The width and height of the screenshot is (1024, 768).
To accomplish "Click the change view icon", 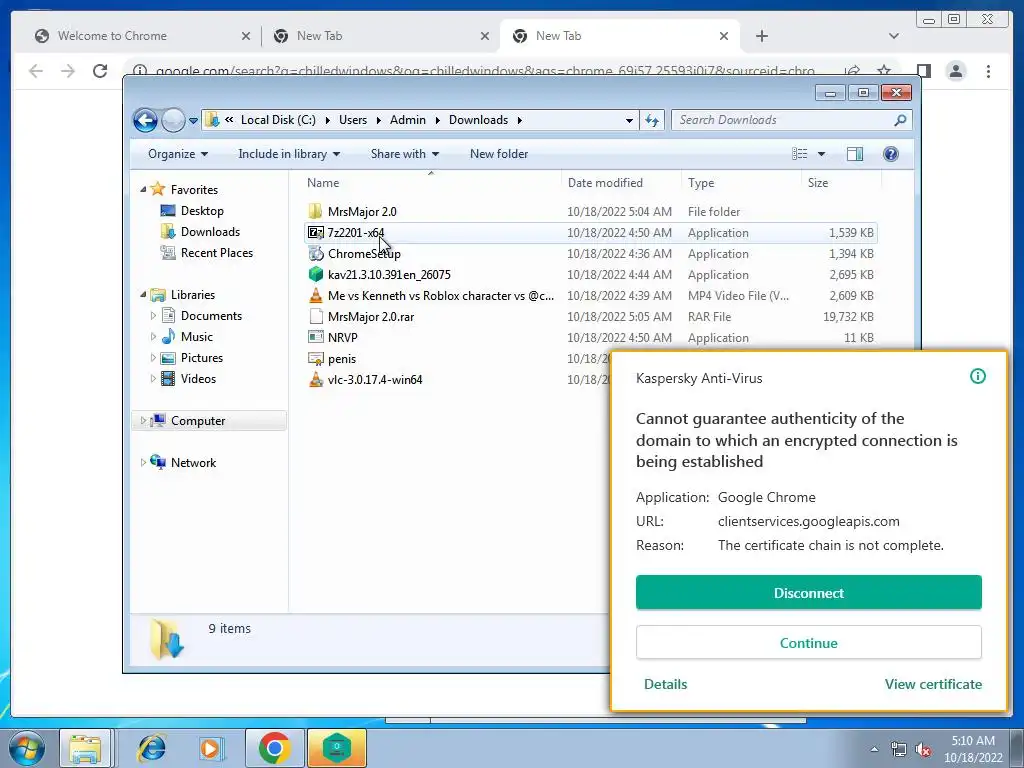I will pyautogui.click(x=800, y=154).
